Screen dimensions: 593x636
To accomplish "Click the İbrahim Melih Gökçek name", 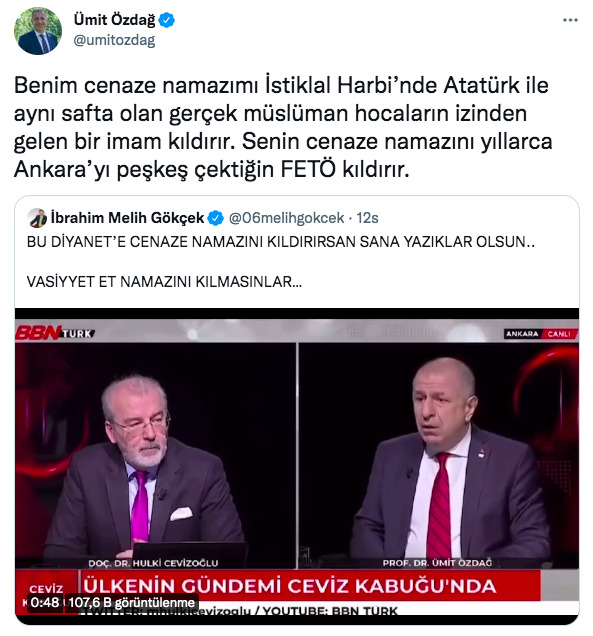I will tap(127, 218).
